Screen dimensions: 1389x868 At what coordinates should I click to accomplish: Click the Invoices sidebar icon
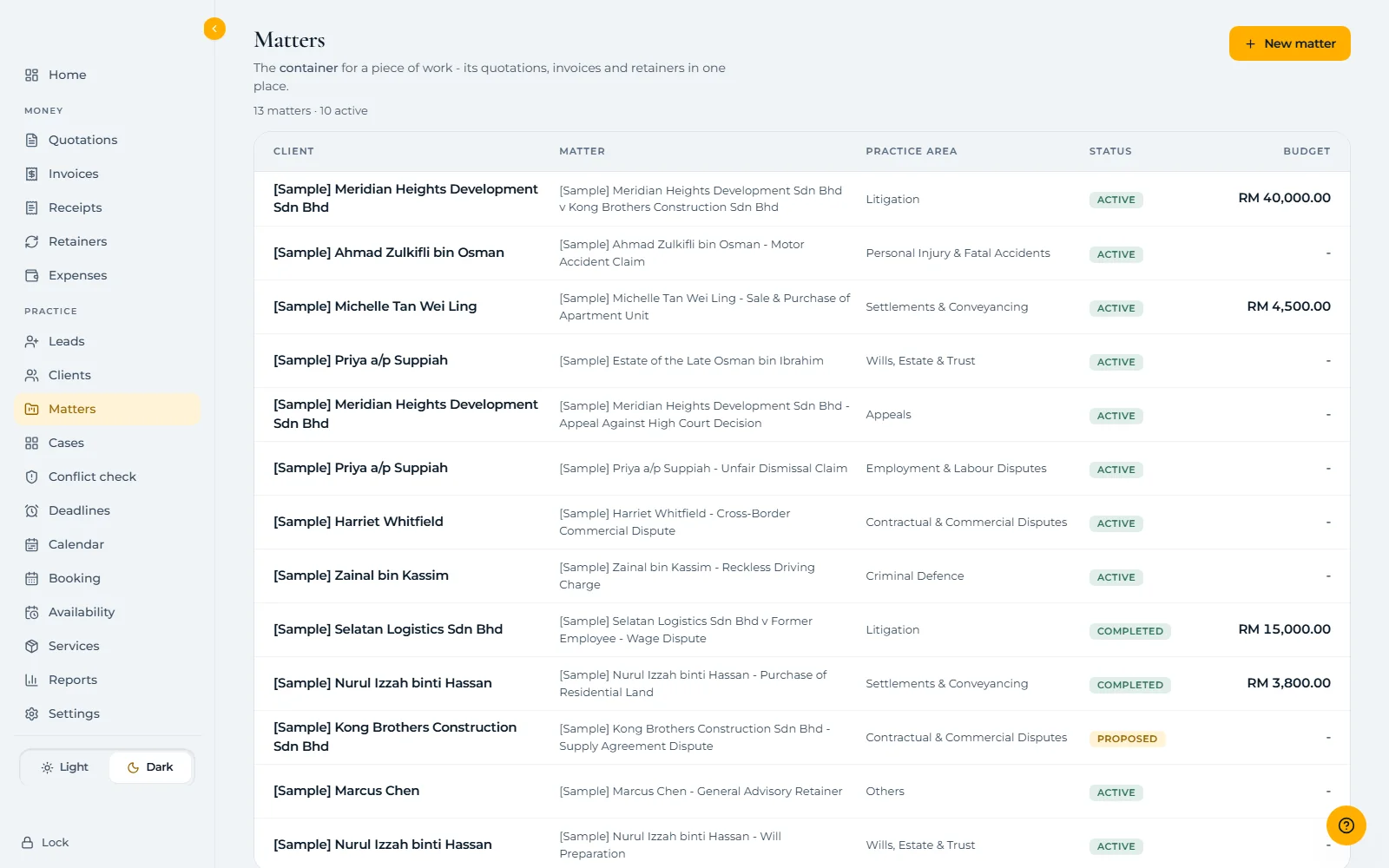[32, 174]
